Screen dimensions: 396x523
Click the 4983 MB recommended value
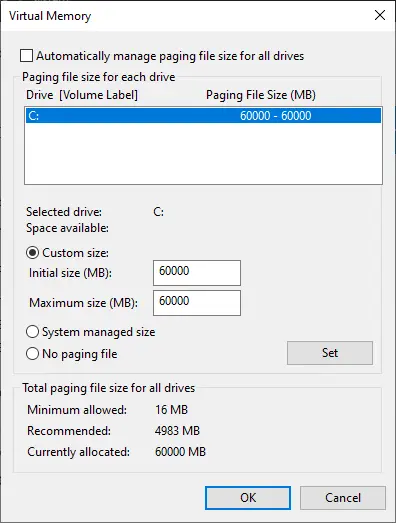[x=177, y=431]
